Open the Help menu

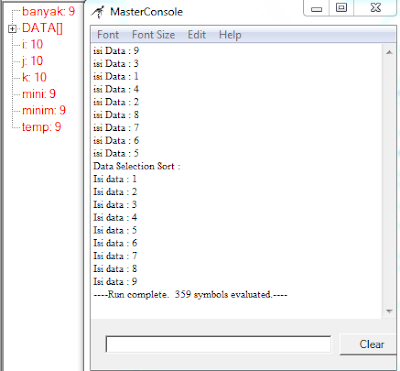(x=230, y=35)
